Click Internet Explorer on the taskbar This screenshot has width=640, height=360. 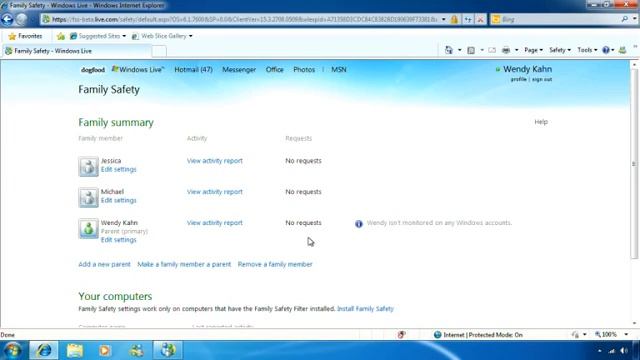tap(44, 350)
